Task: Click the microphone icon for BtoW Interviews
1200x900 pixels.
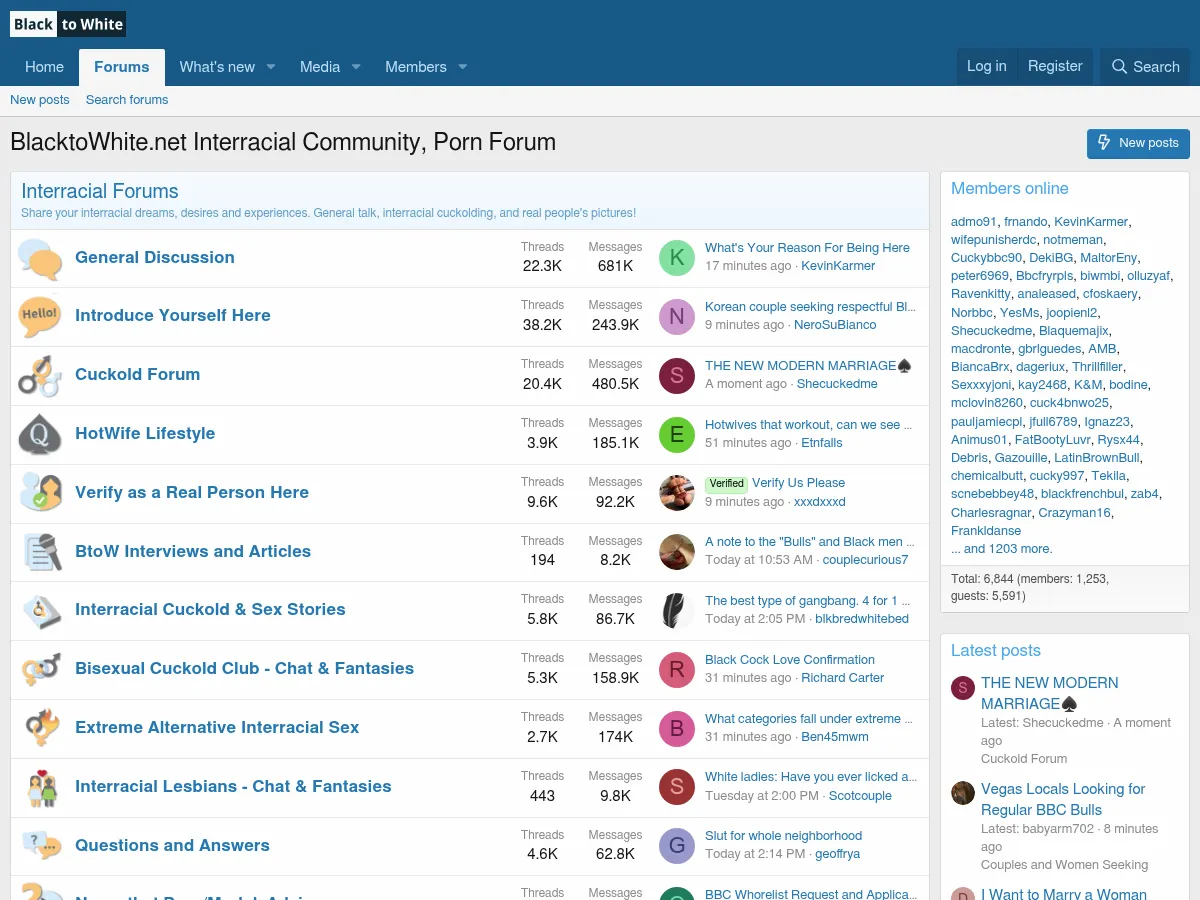Action: click(40, 552)
